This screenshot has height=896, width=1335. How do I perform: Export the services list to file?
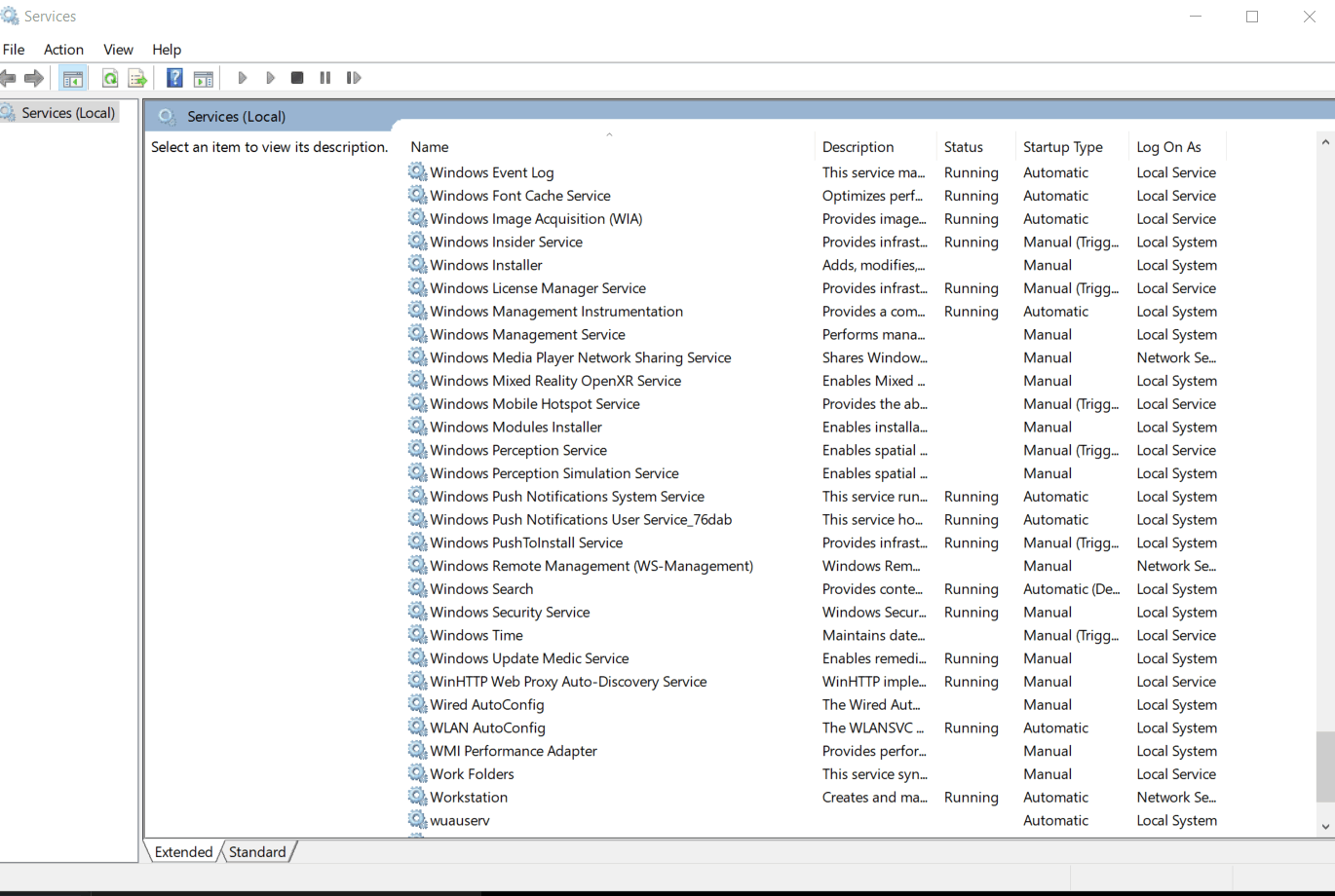coord(137,78)
